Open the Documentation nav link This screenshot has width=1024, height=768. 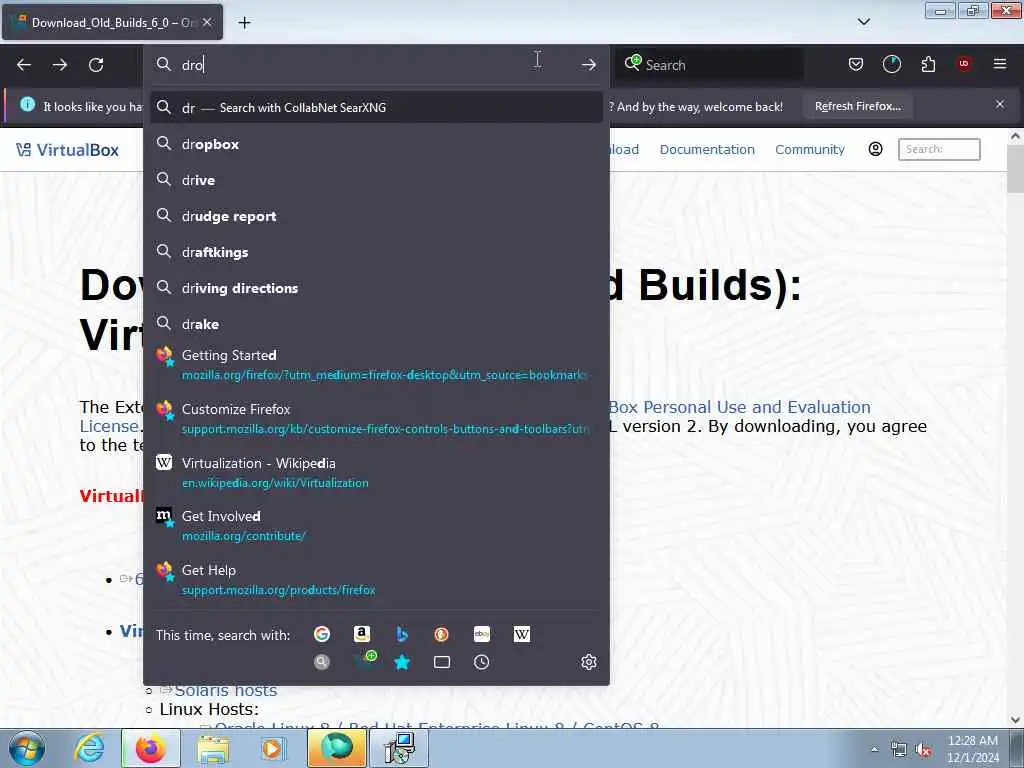[x=707, y=150]
